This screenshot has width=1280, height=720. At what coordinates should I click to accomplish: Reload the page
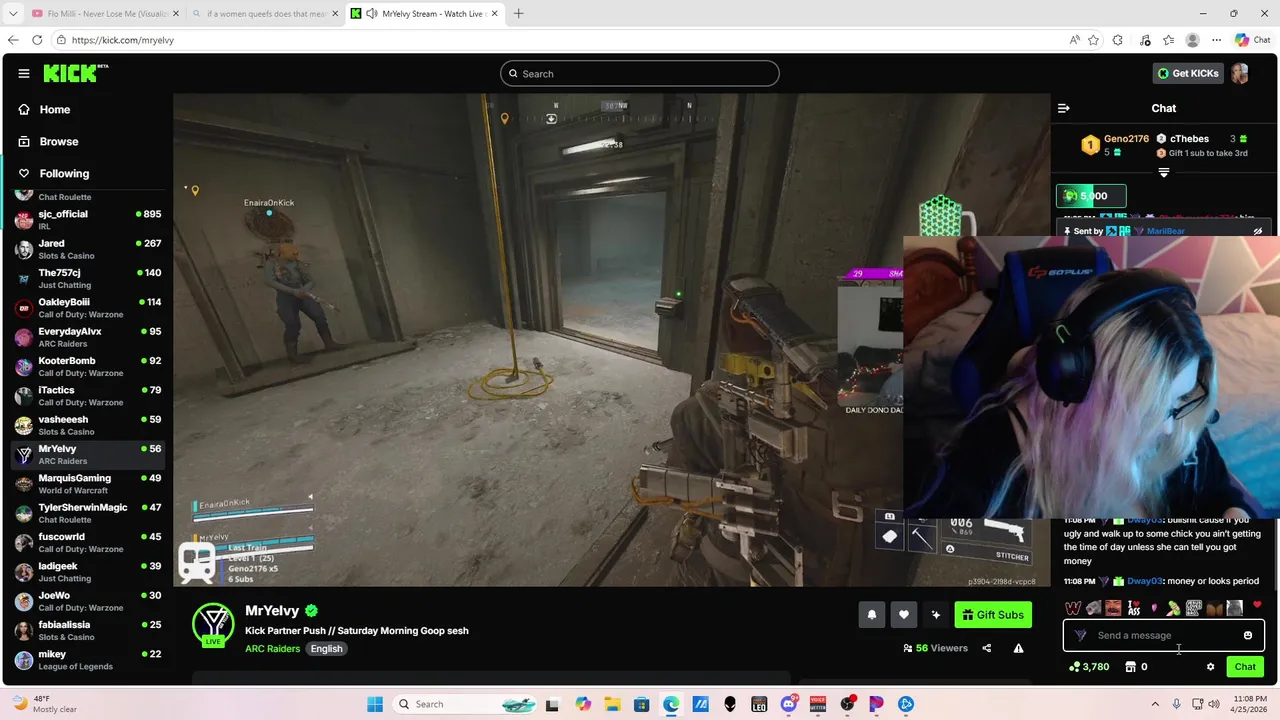coord(37,40)
